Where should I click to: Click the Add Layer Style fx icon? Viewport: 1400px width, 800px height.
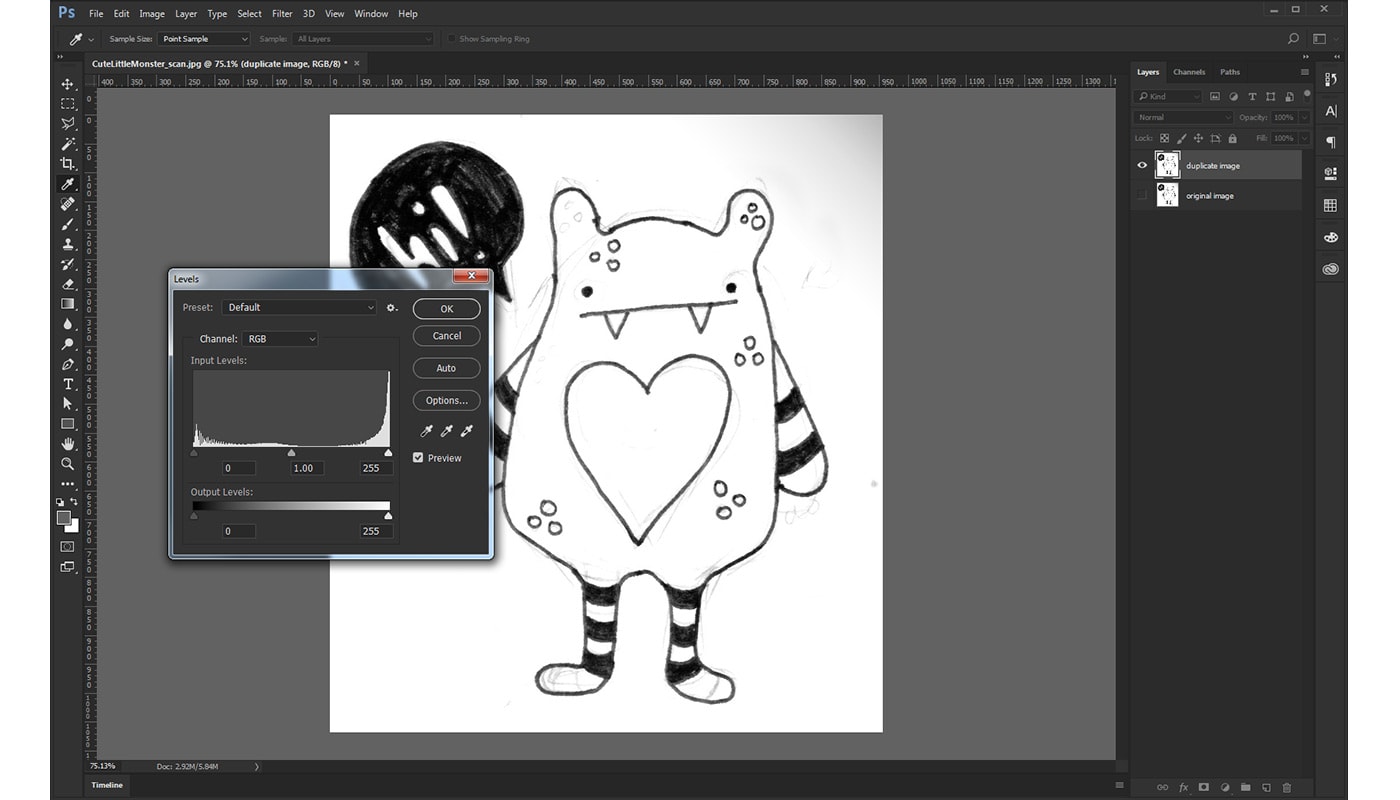point(1183,787)
